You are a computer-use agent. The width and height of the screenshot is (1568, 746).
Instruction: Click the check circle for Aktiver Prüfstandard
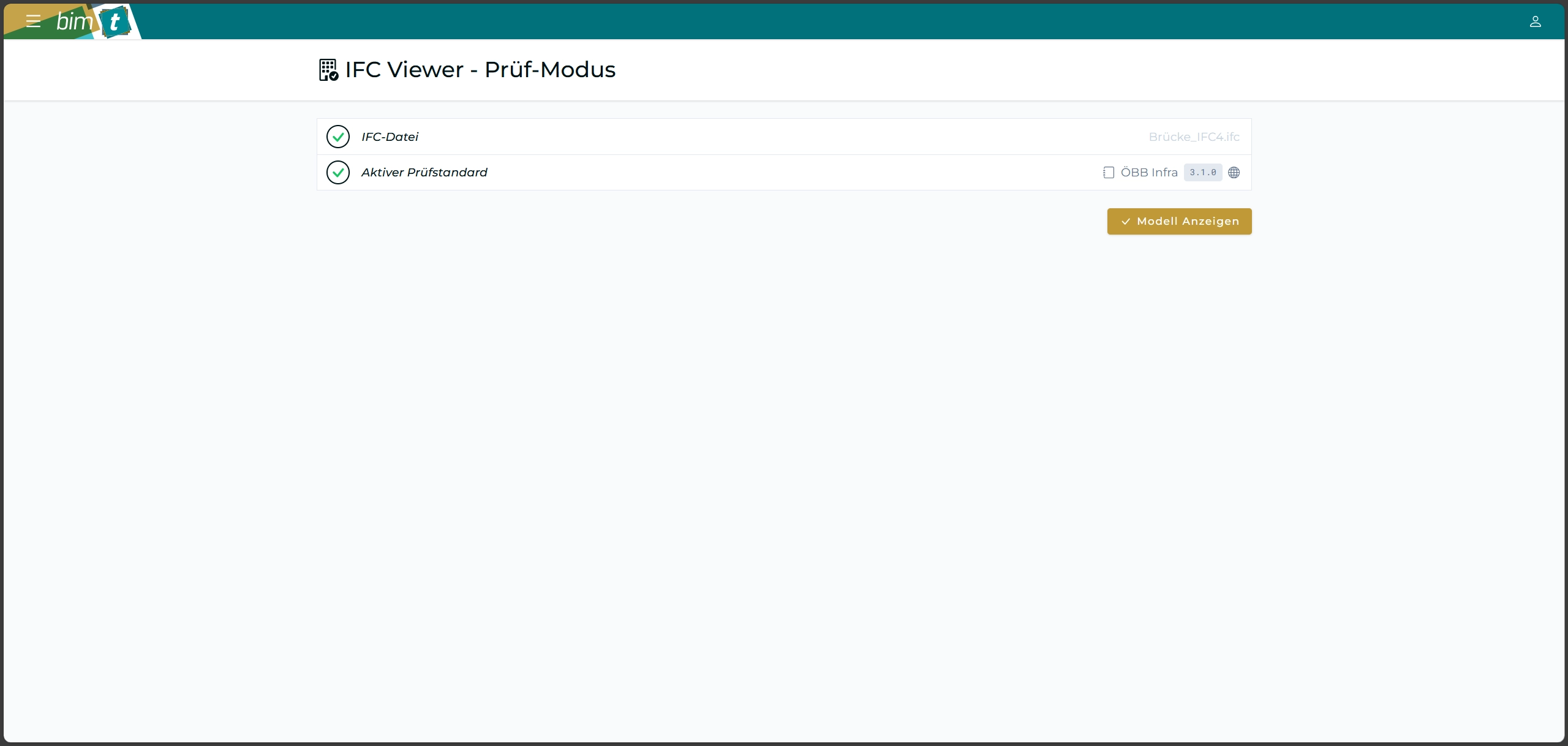click(338, 172)
